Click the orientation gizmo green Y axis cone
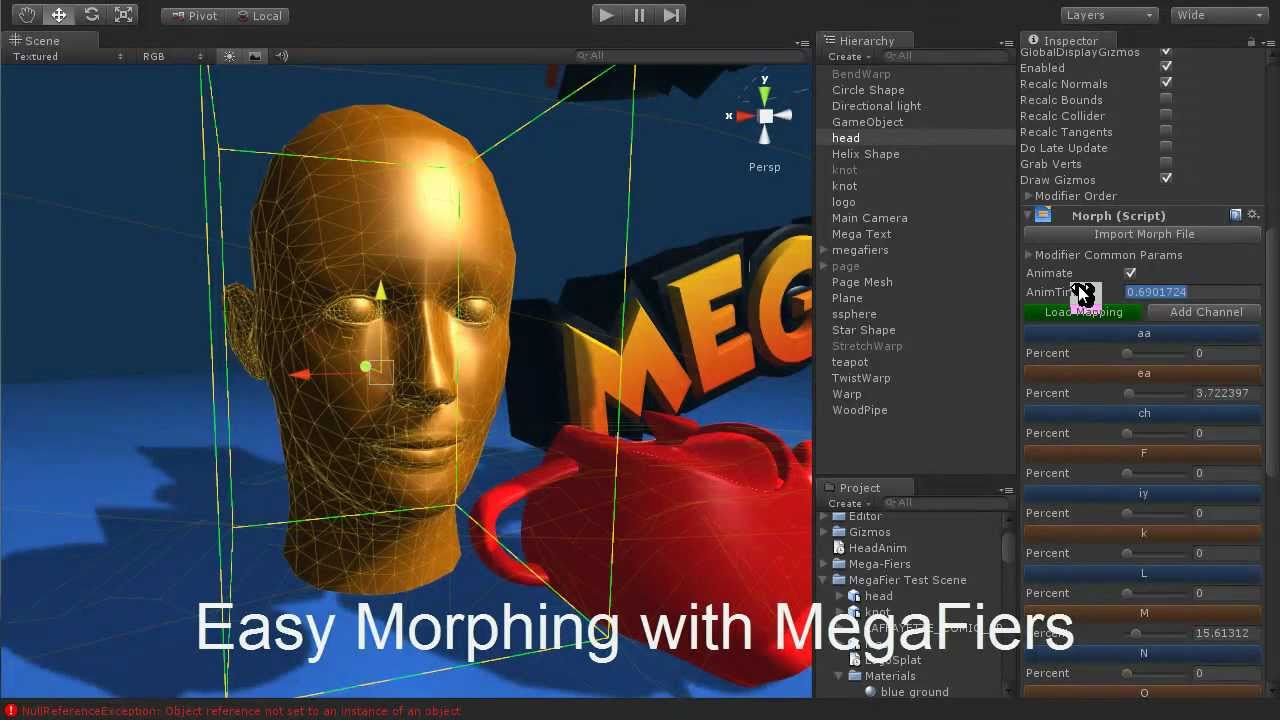Screen dimensions: 1280x720 coord(764,95)
